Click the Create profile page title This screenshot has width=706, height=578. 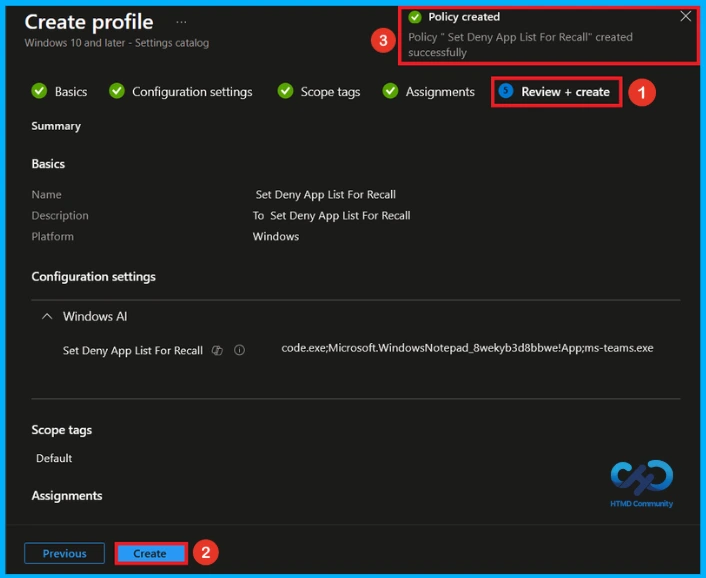(89, 22)
